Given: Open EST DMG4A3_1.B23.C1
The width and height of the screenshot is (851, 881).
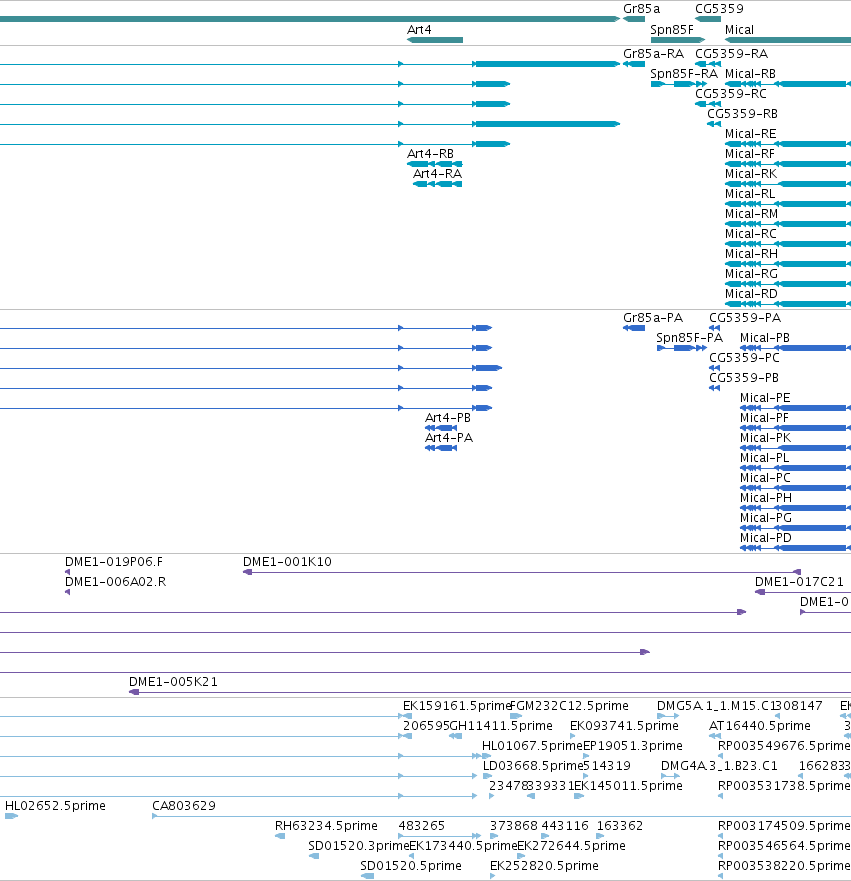Looking at the screenshot, I should click(x=671, y=776).
